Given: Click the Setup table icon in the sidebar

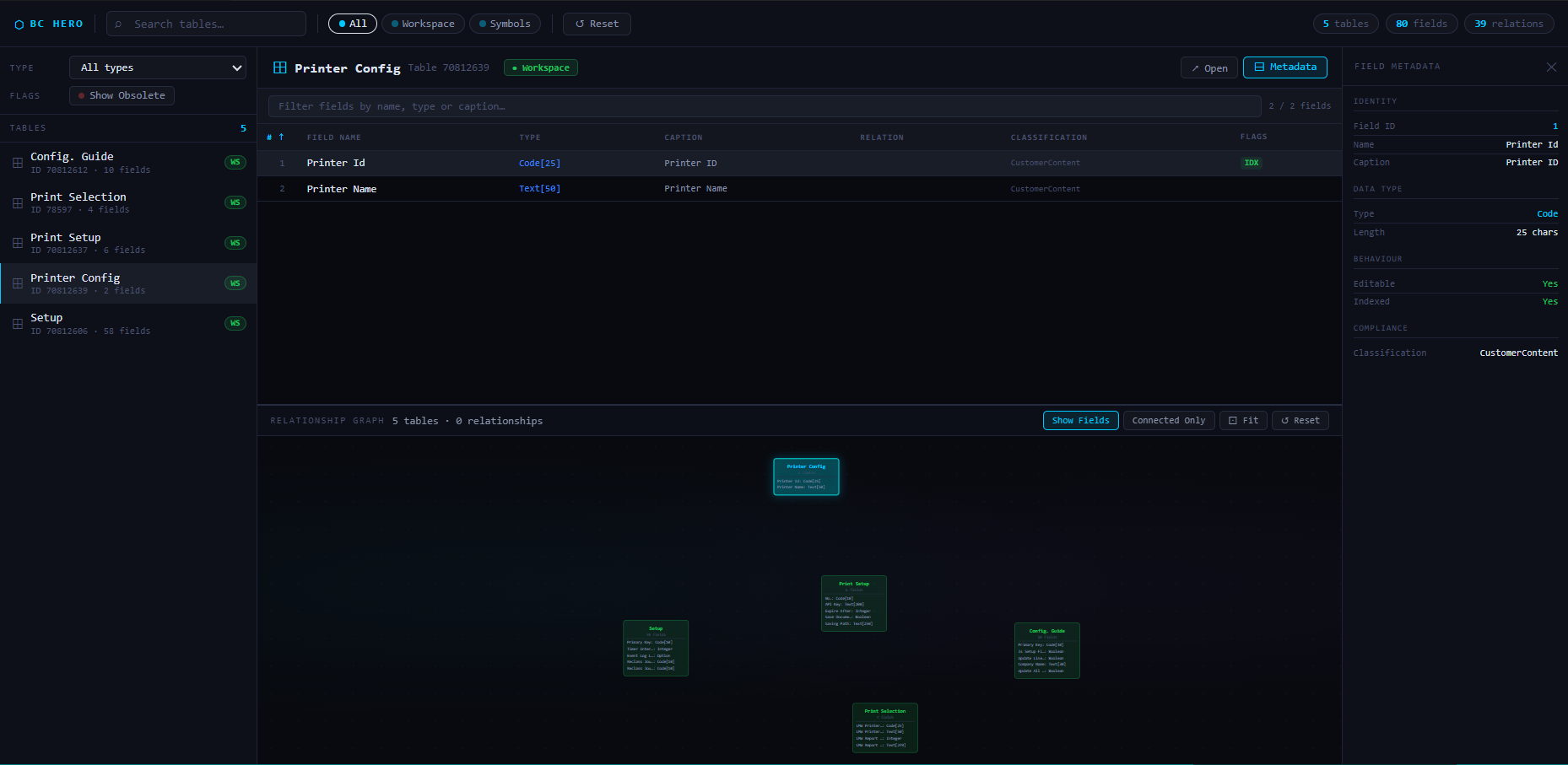Looking at the screenshot, I should [x=18, y=323].
